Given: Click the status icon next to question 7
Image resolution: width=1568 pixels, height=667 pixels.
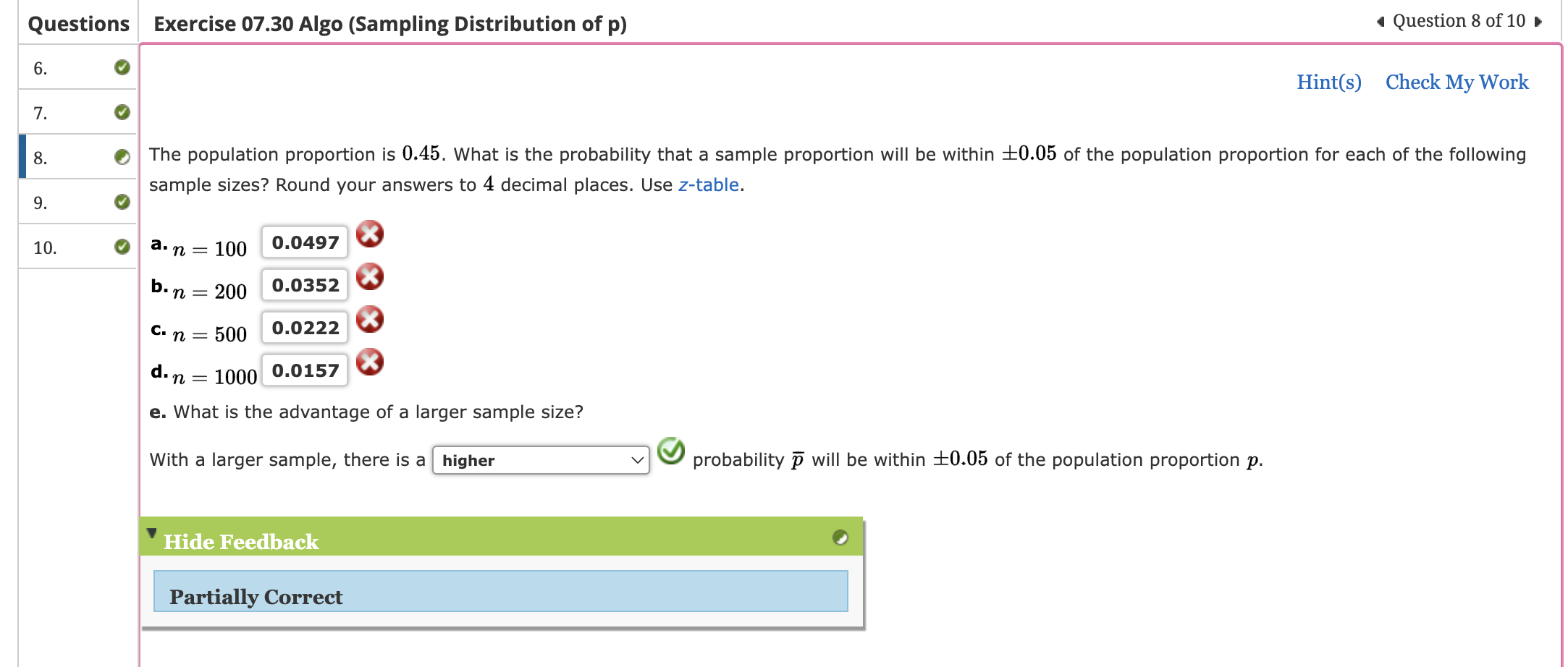Looking at the screenshot, I should 122,111.
